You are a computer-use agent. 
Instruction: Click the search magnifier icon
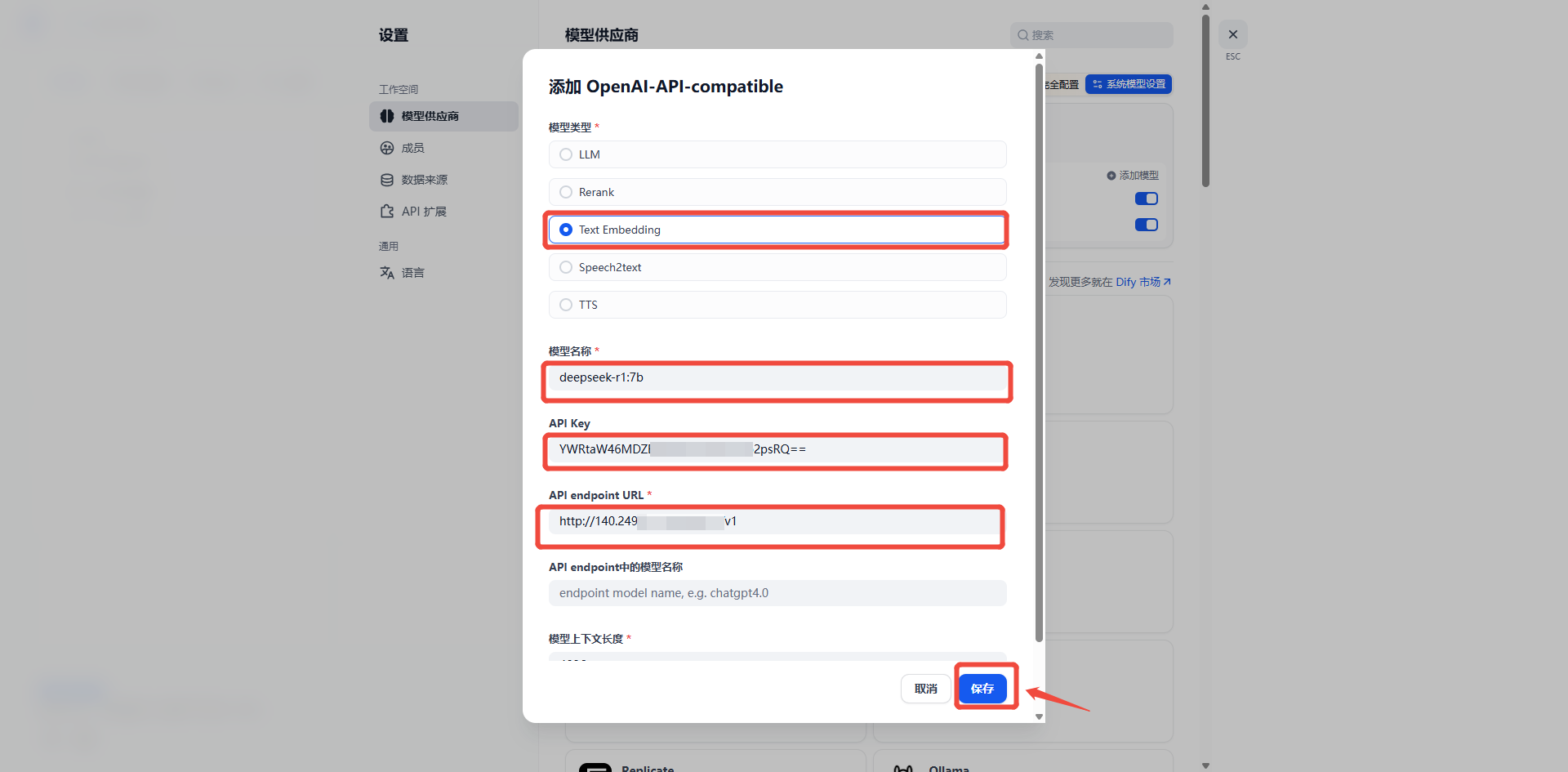point(1023,35)
